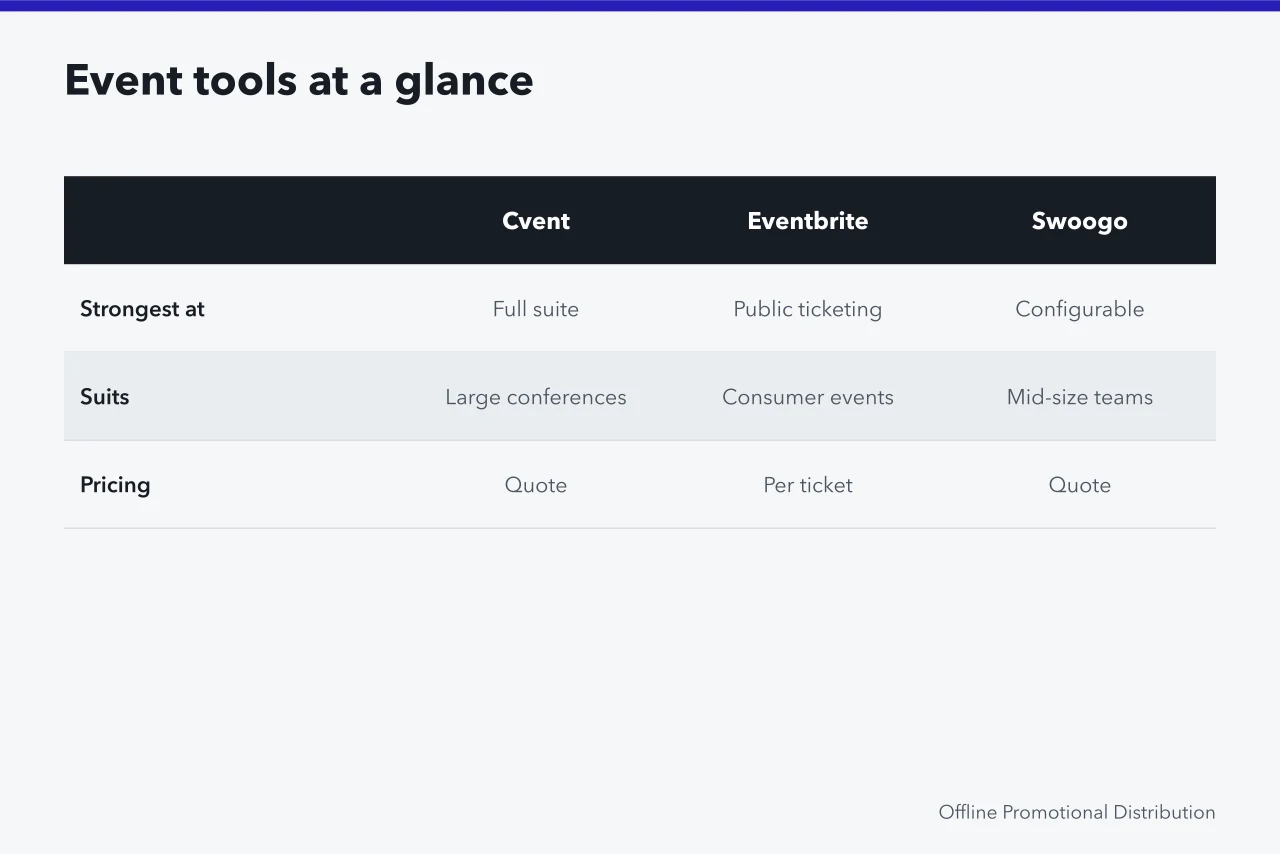Image resolution: width=1280 pixels, height=854 pixels.
Task: Select the Swoogo column header
Action: coord(1080,221)
